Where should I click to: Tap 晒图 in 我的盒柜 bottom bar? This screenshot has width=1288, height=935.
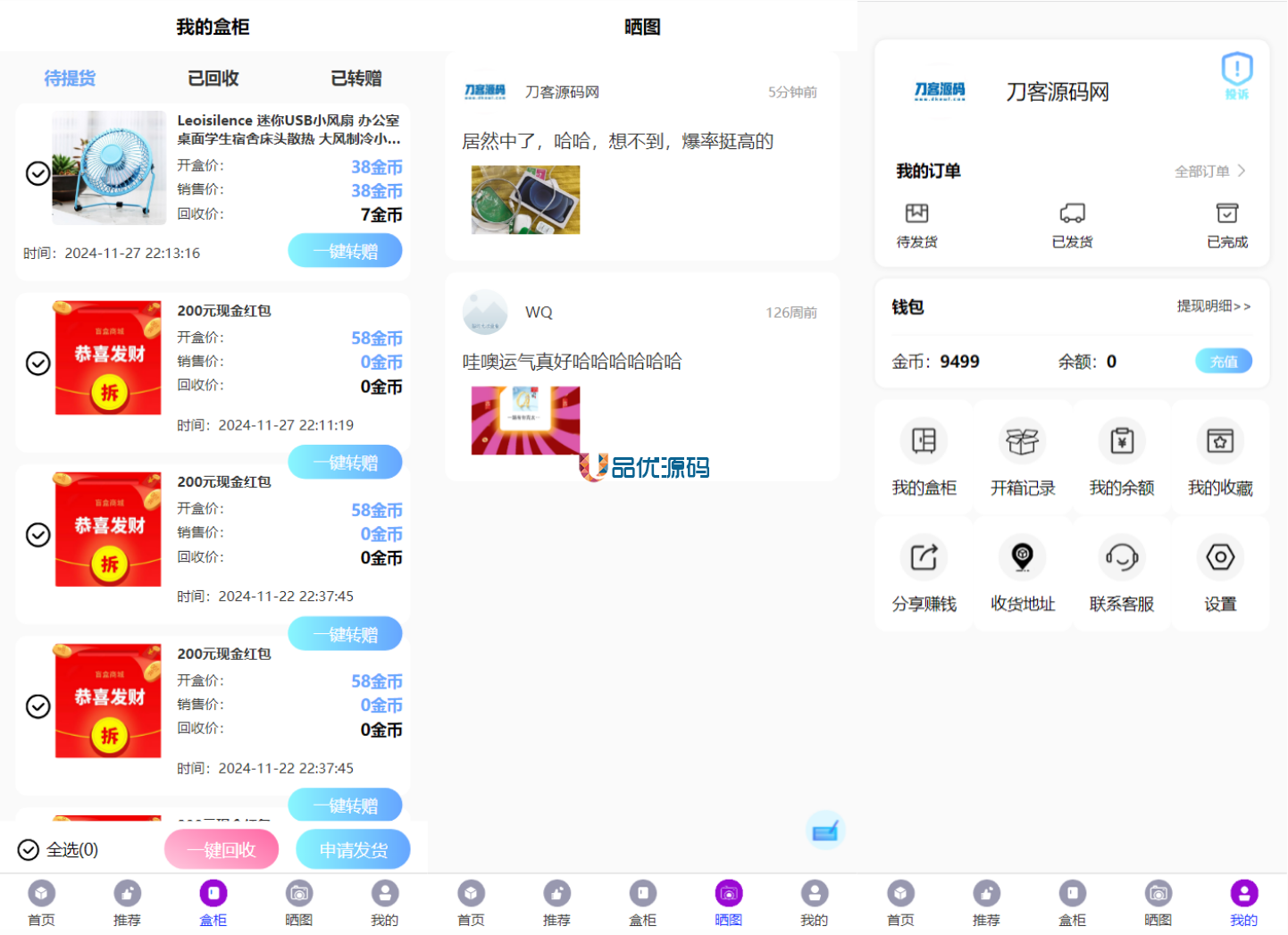(x=298, y=903)
